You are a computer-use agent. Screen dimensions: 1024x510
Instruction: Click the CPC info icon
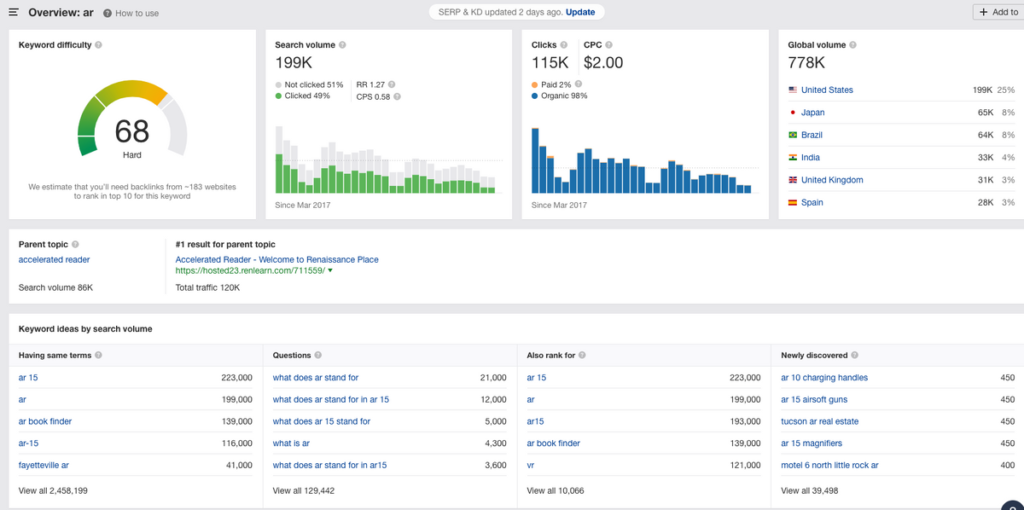609,45
